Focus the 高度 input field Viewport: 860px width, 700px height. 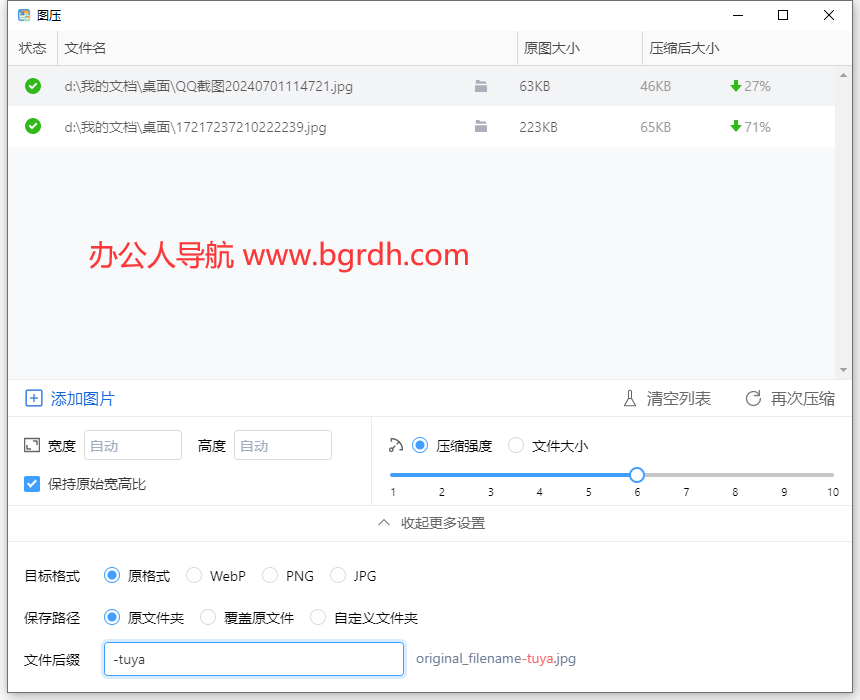(283, 445)
